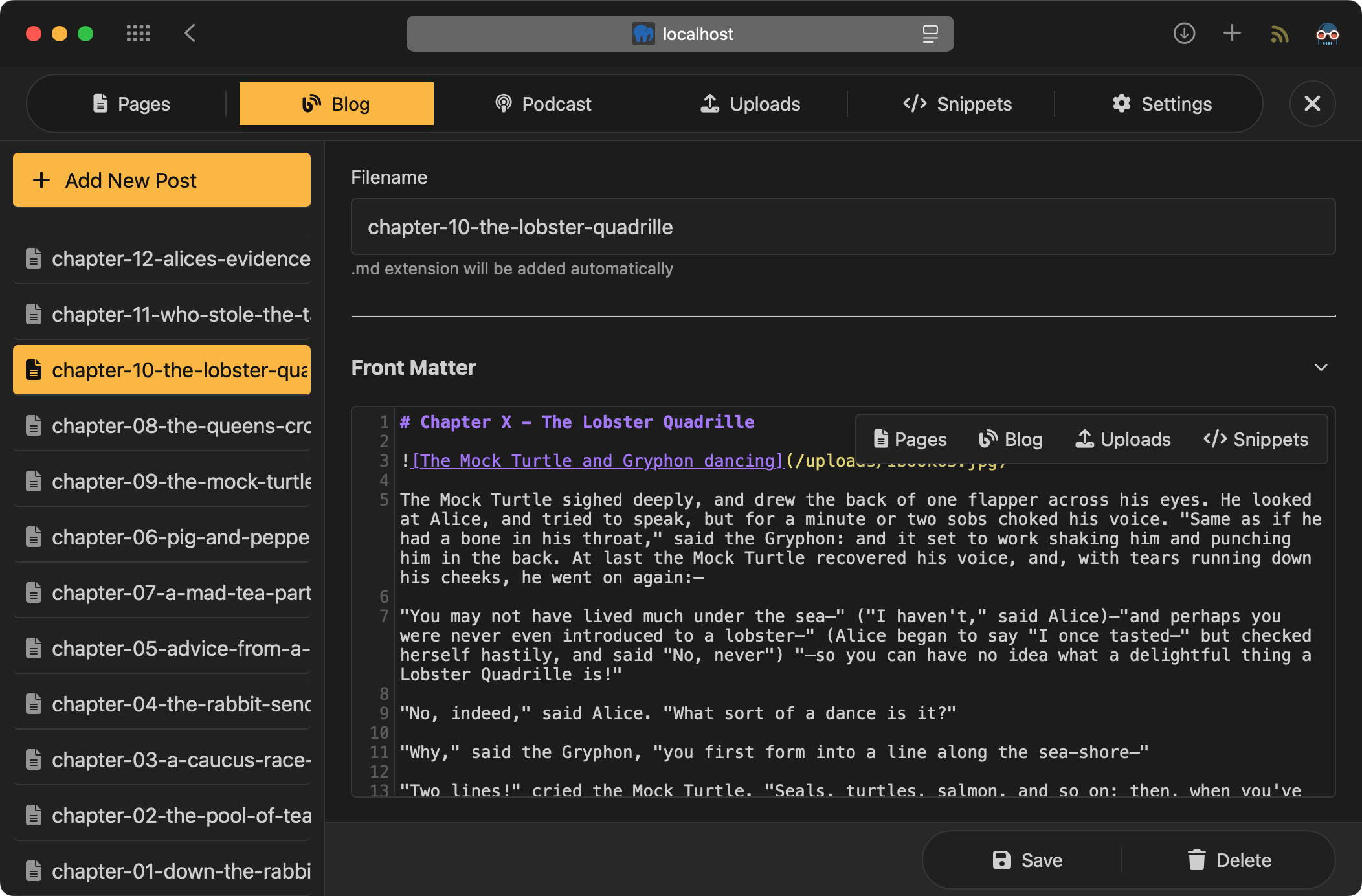Image resolution: width=1362 pixels, height=896 pixels.
Task: Open the Mock Turtle and Gryphon dancing link
Action: (596, 460)
